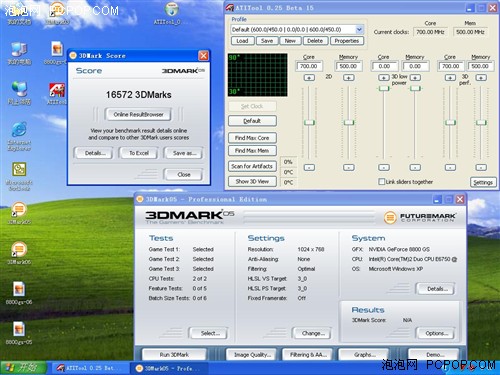Increase 3D perf Core clock plus button
Viewport: 500px width, 375px height.
(x=450, y=78)
